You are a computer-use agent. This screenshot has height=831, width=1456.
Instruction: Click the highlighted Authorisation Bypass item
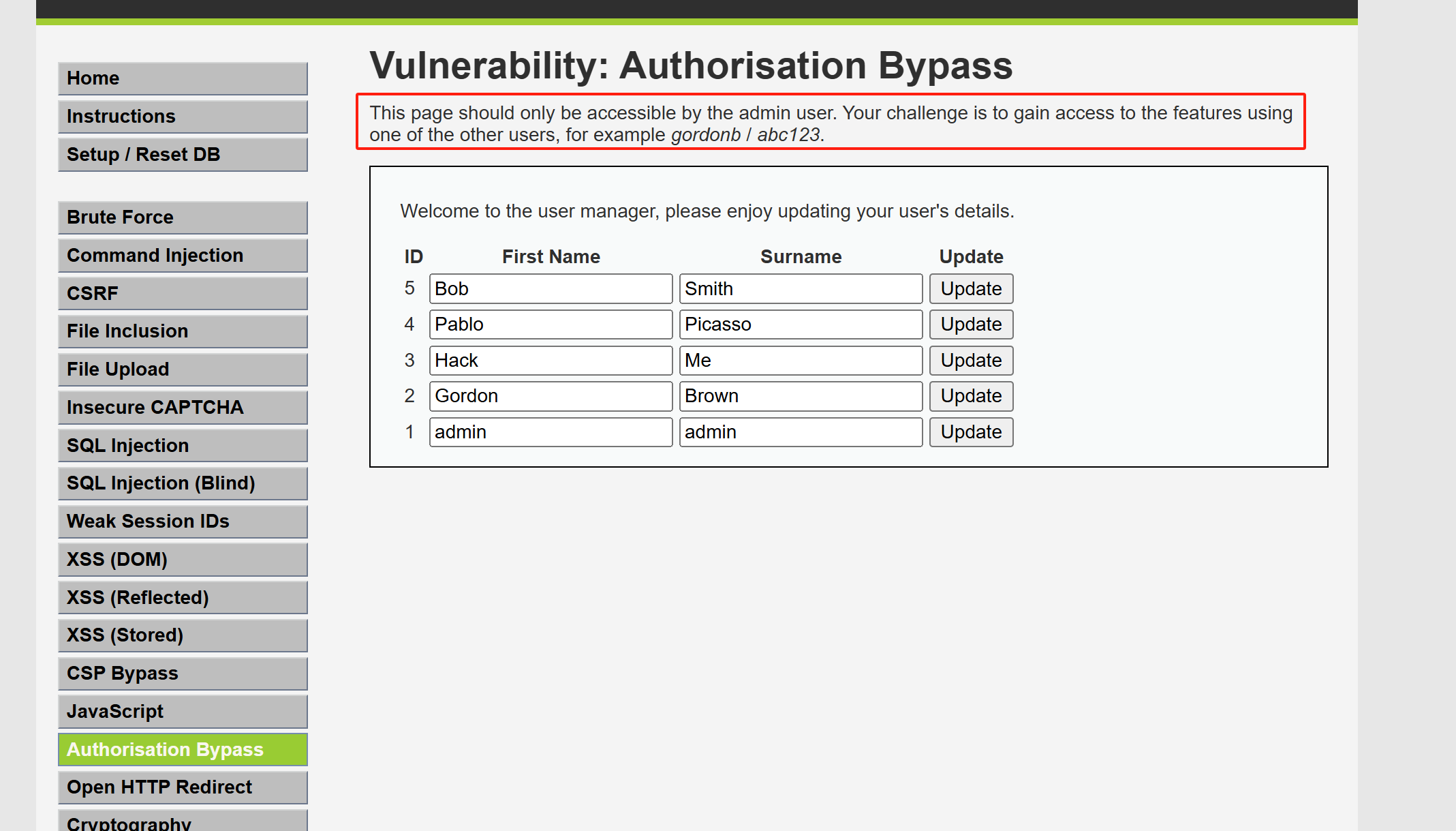[x=183, y=750]
